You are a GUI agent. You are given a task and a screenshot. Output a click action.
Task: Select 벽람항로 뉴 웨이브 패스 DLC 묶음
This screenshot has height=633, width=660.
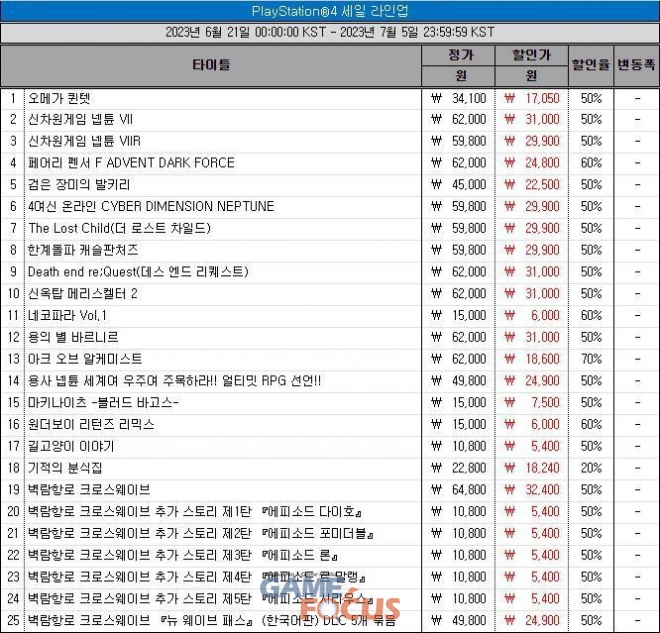[212, 621]
